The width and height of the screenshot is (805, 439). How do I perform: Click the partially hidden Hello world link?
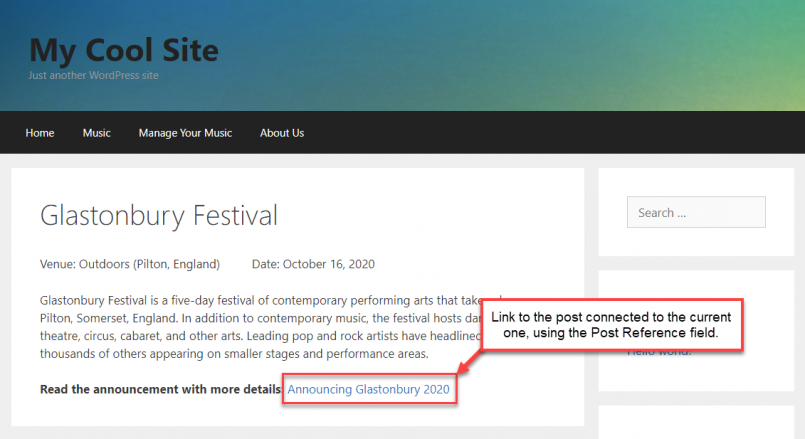pyautogui.click(x=659, y=353)
